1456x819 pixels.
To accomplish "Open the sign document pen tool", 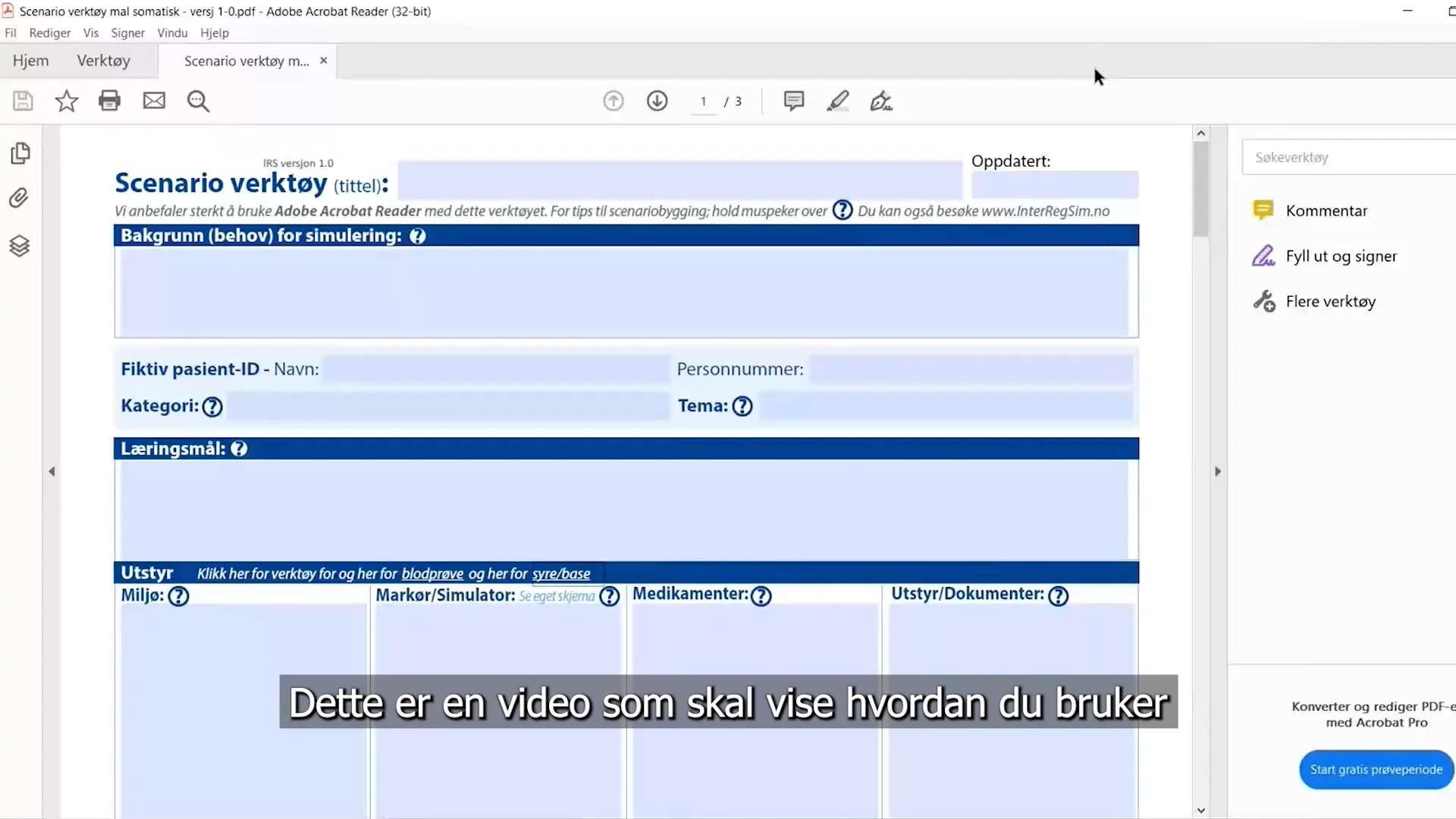I will 881,101.
